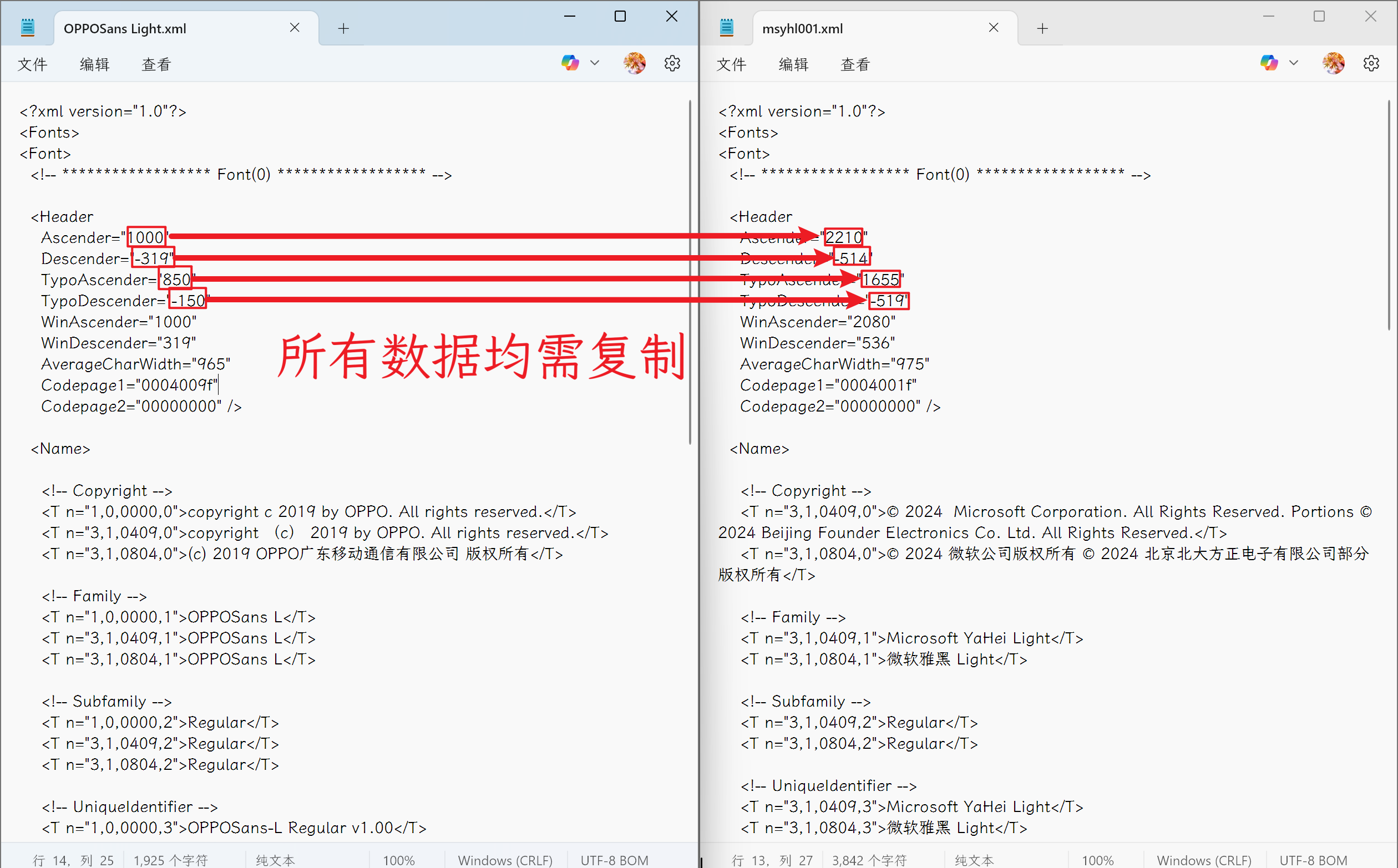Click account avatar in right Notepad window
Viewport: 1398px width, 868px height.
pos(1333,63)
